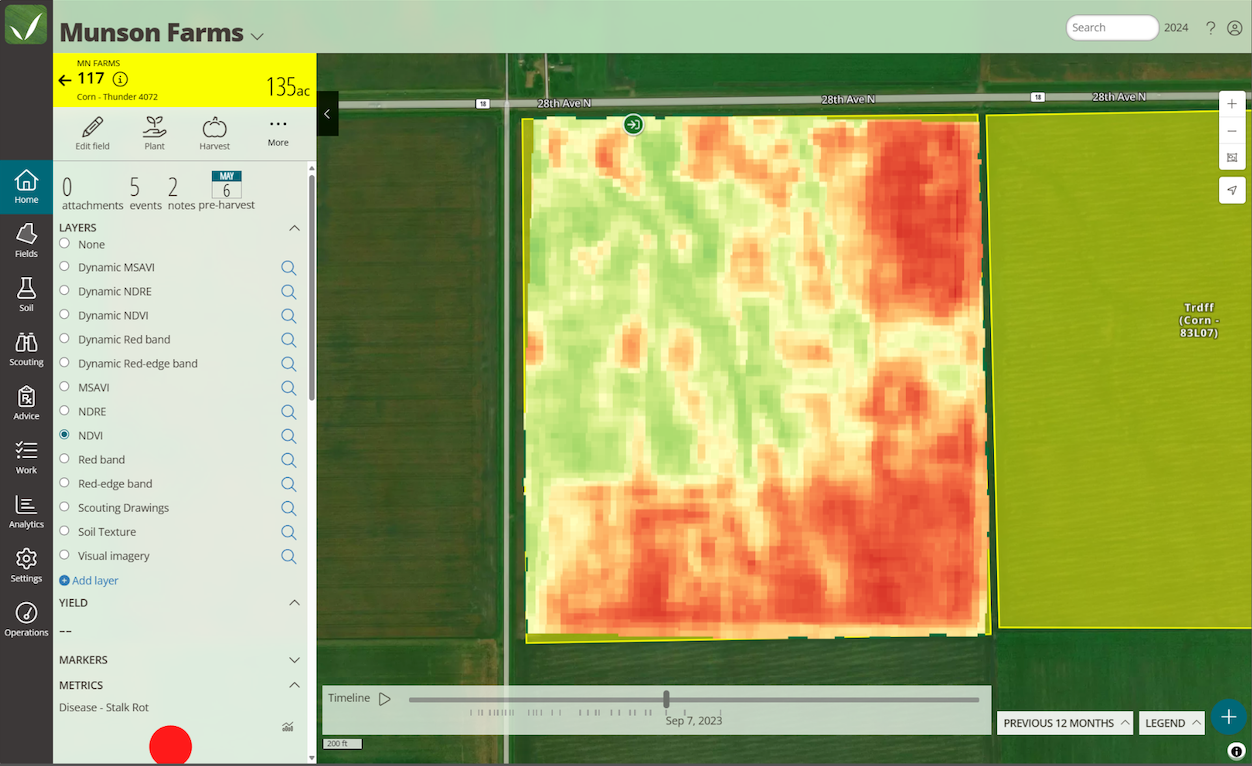
Task: Click the panel vertical scrollbar
Action: pos(311,290)
